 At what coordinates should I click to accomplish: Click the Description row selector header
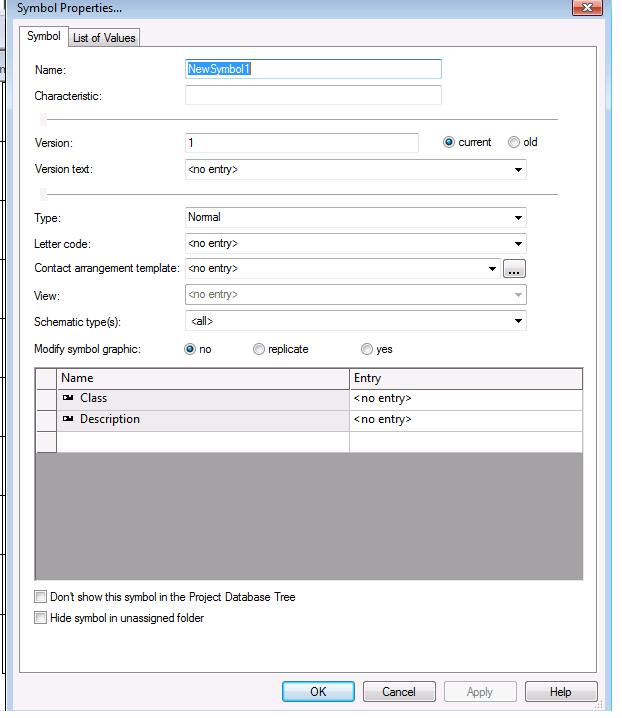click(x=46, y=421)
